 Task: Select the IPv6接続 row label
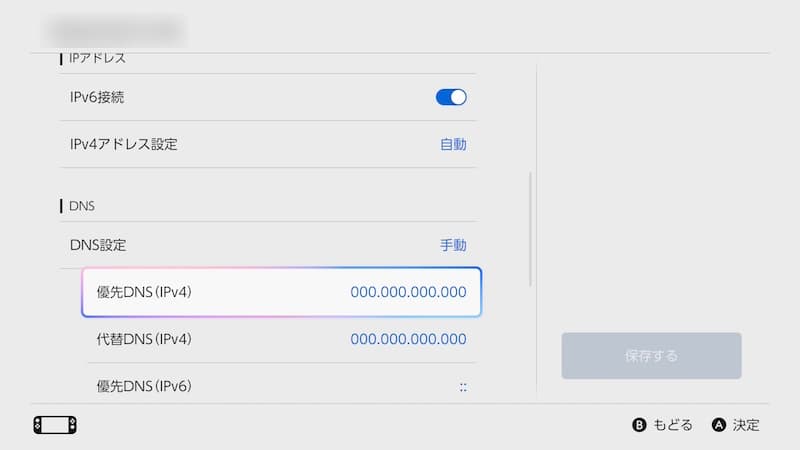coord(97,97)
